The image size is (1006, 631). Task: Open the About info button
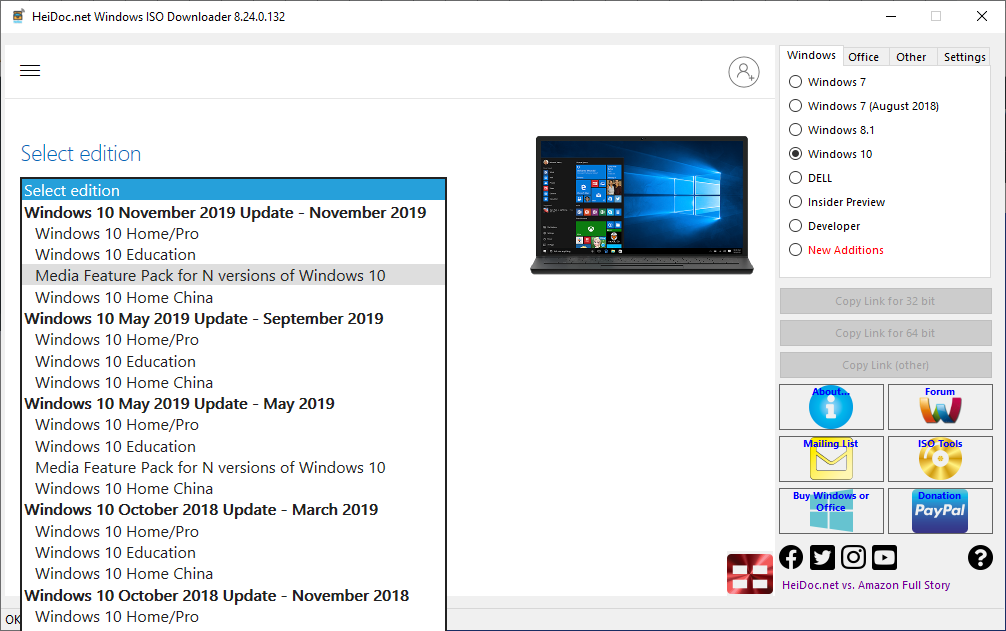coord(831,407)
